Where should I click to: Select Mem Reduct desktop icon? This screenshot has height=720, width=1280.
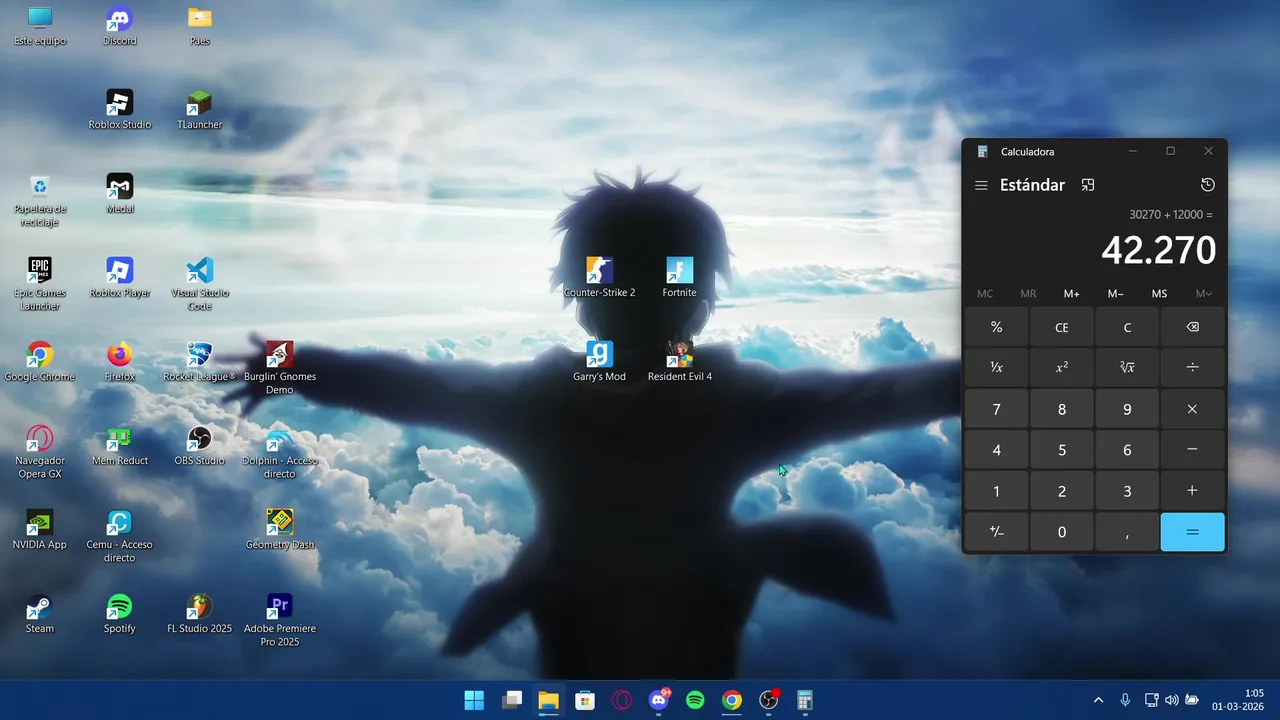119,446
